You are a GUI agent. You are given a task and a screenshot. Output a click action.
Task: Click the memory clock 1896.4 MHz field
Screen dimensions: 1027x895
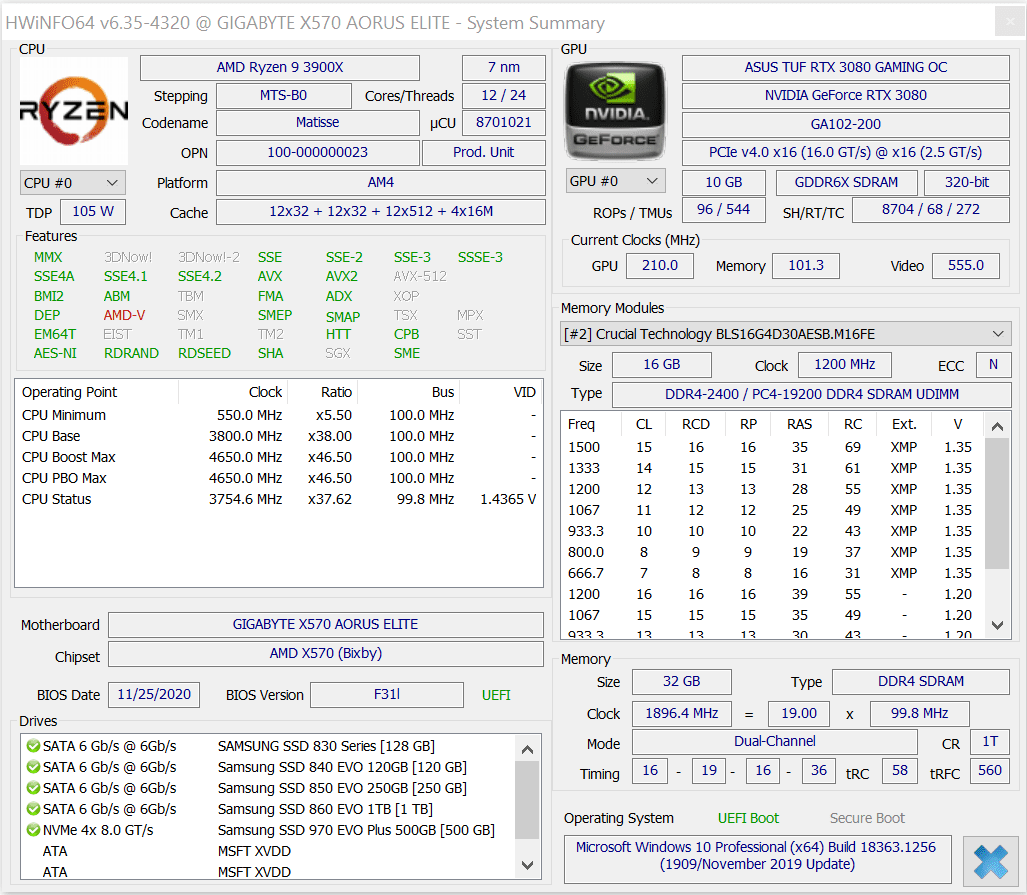pyautogui.click(x=682, y=713)
